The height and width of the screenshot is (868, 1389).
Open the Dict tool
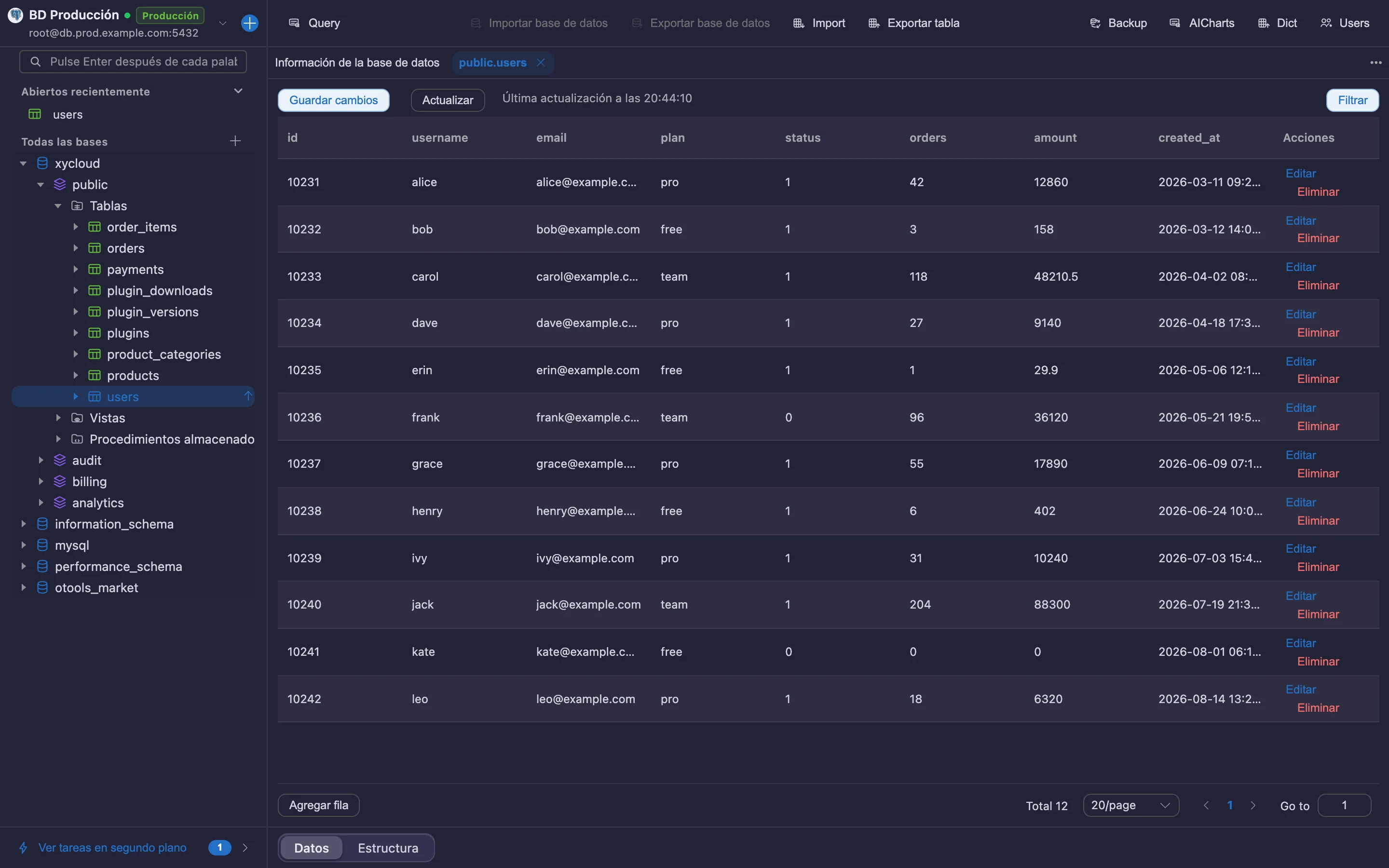click(1263, 23)
